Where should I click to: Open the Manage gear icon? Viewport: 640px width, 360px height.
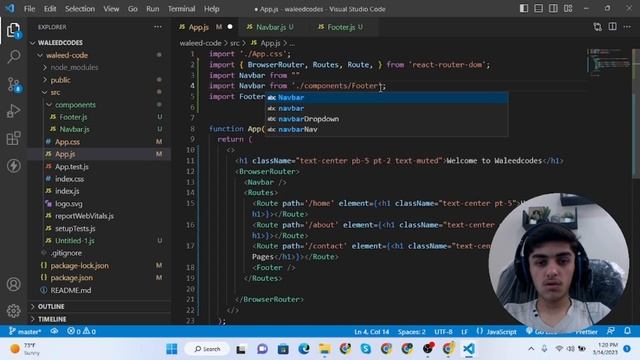(13, 311)
